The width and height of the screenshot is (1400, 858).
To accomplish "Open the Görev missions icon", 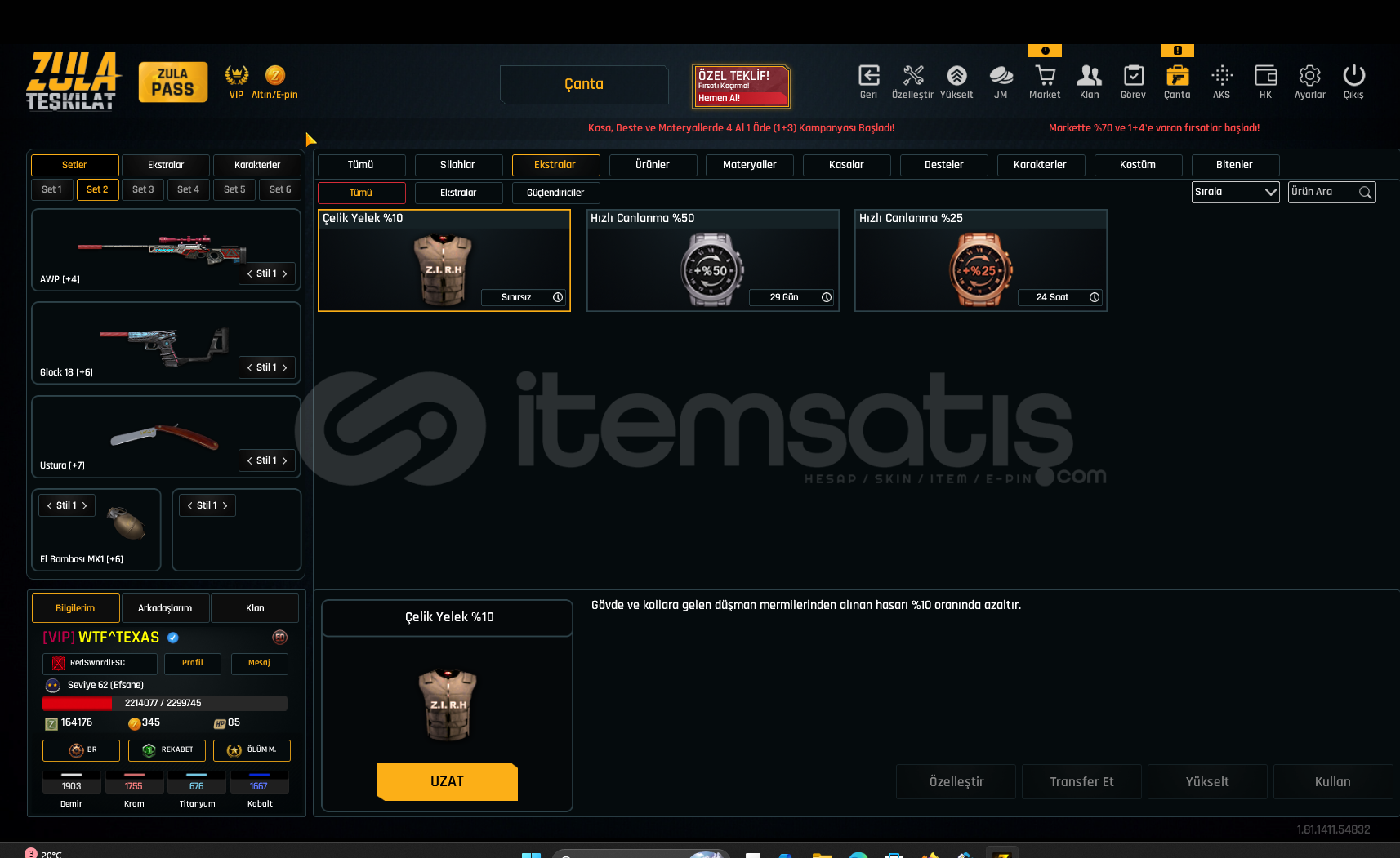I will point(1134,76).
